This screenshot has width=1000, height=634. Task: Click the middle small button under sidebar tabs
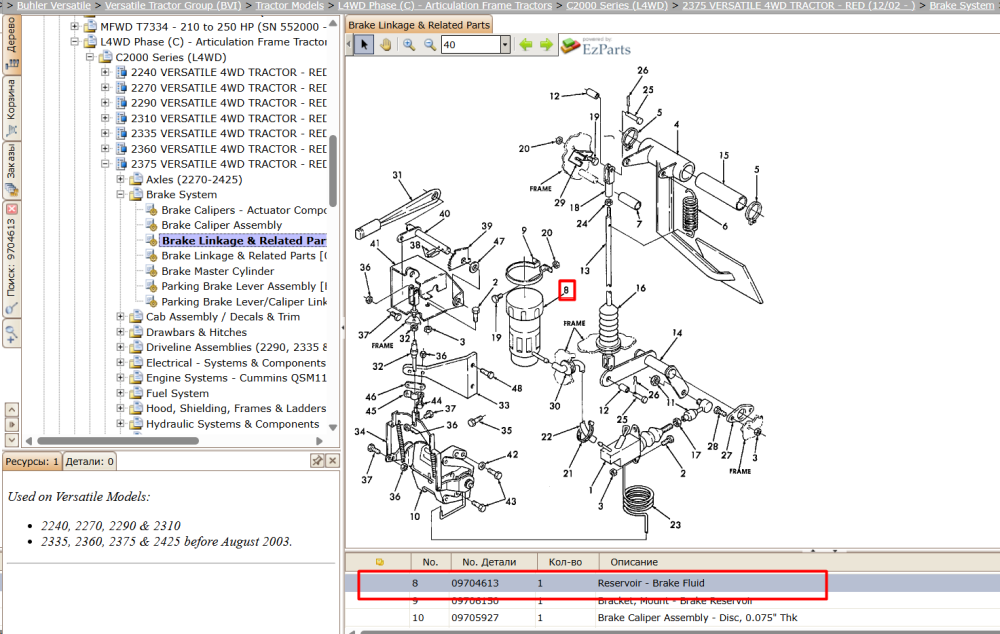tap(11, 425)
